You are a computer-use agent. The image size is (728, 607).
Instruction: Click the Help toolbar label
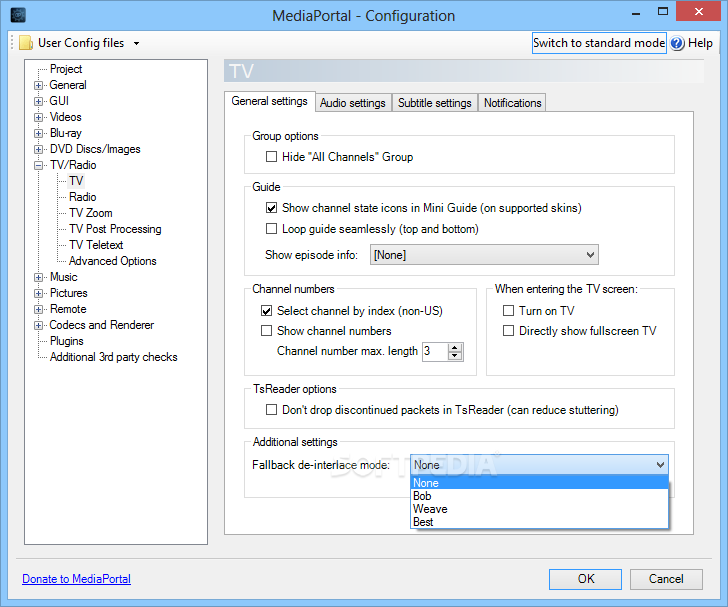(x=700, y=43)
